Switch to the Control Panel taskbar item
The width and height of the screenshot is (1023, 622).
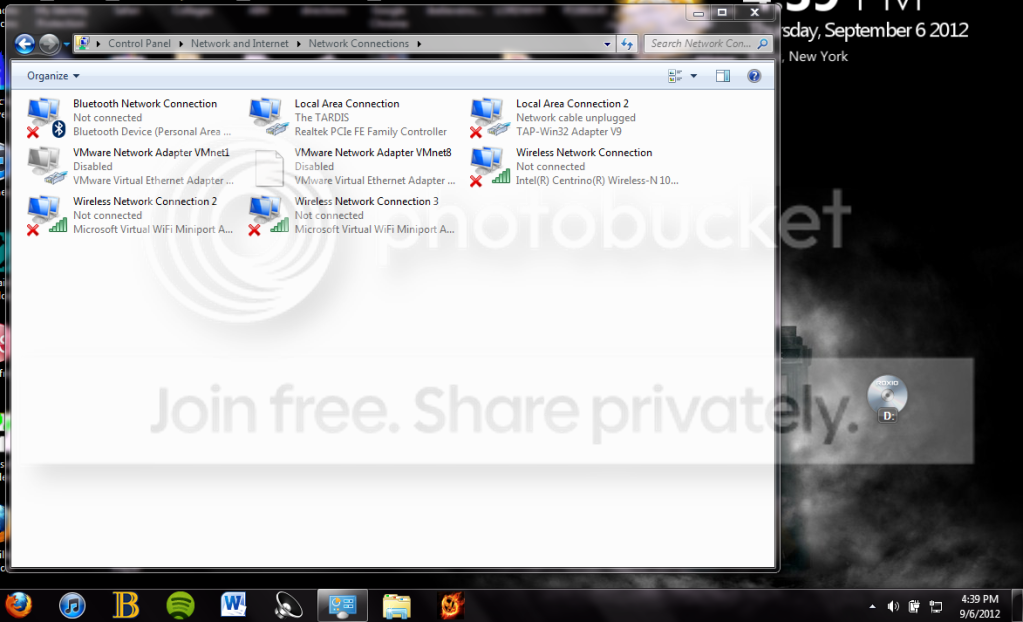tap(343, 606)
